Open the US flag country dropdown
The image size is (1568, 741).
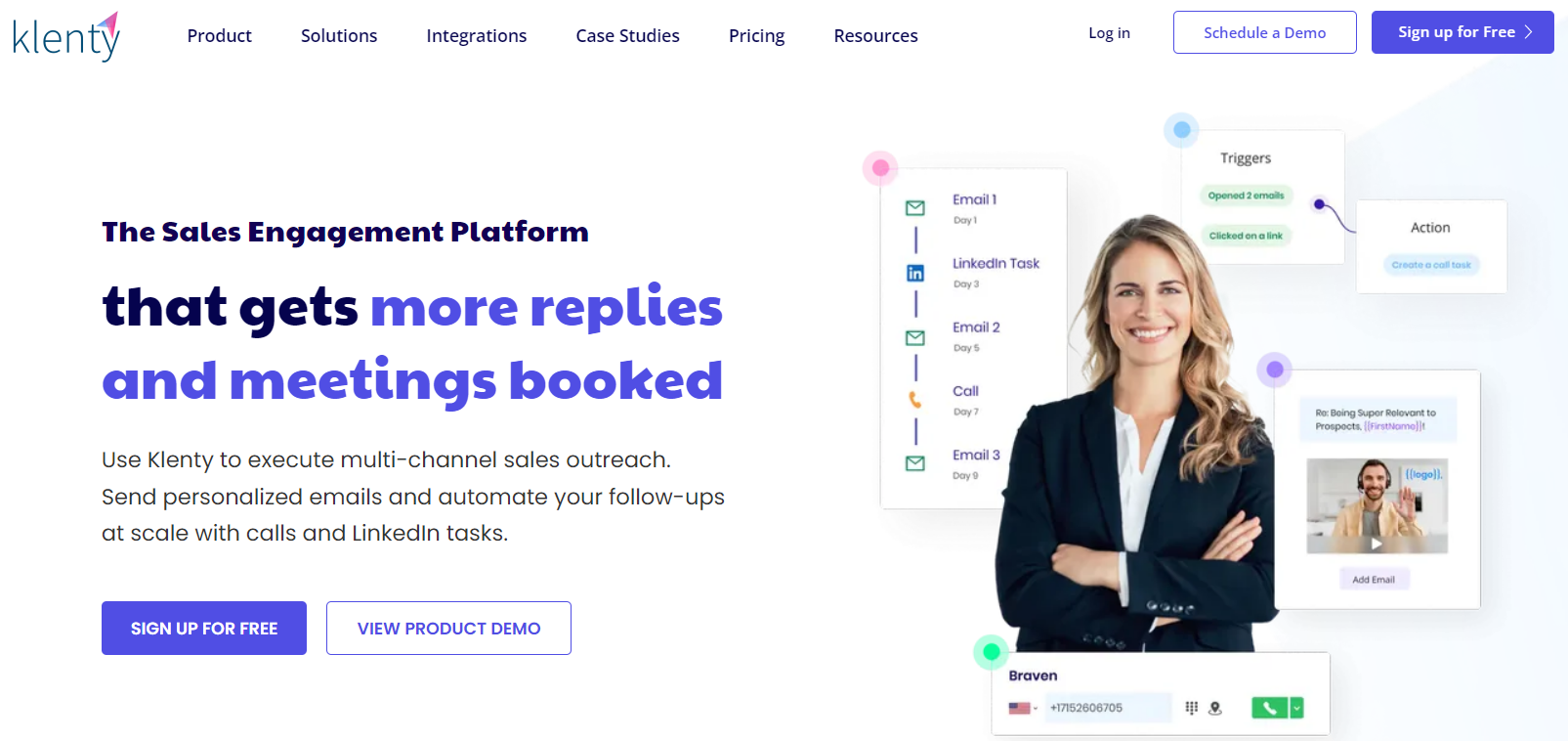1023,708
